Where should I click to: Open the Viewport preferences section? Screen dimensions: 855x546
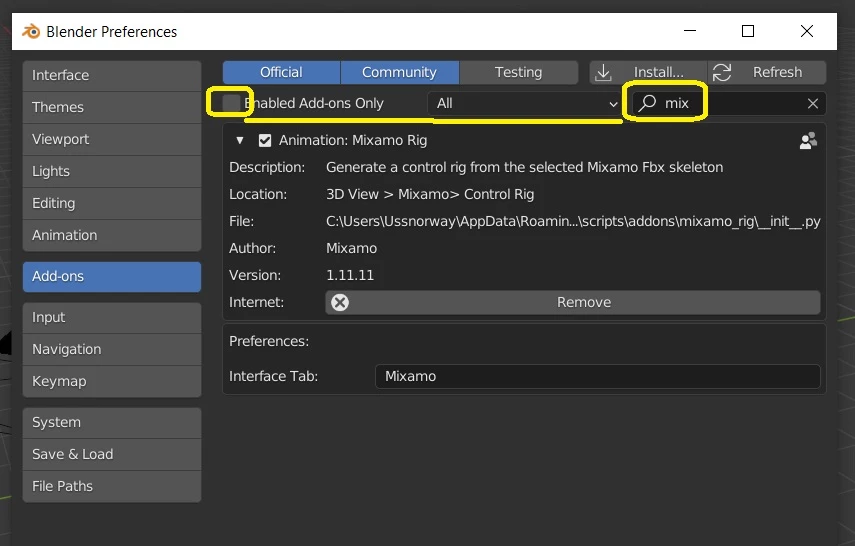pyautogui.click(x=112, y=140)
